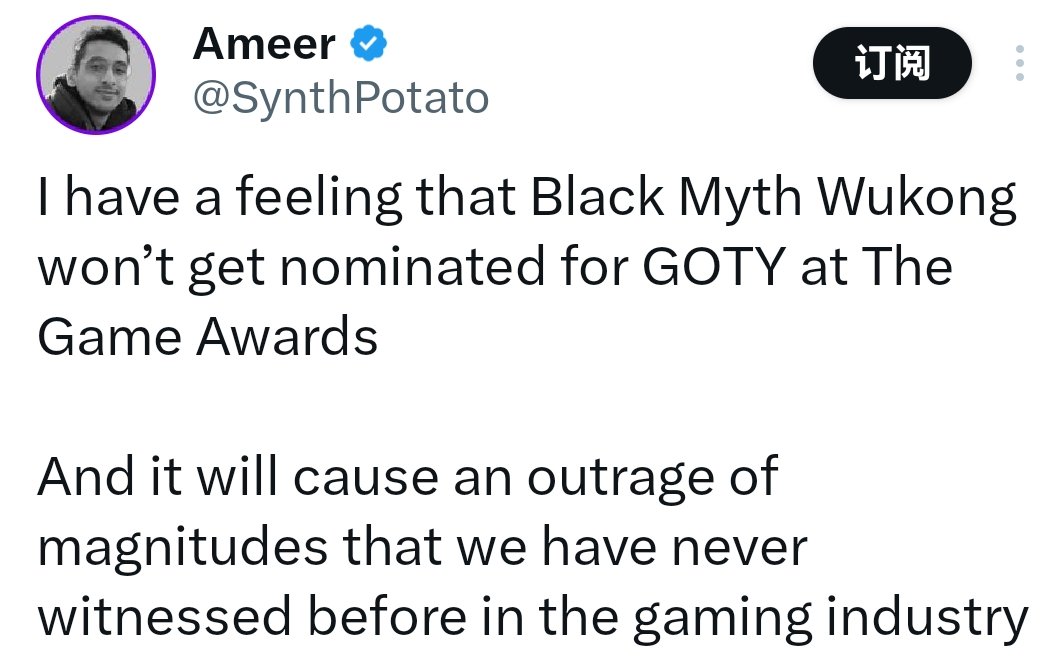This screenshot has height=661, width=1056.
Task: Click the blue verified checkmark badge
Action: point(368,43)
